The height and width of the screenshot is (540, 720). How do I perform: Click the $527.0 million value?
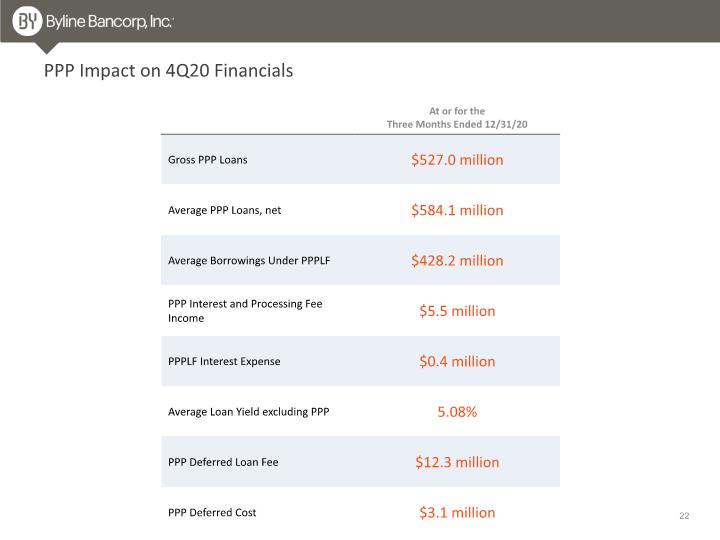(457, 160)
